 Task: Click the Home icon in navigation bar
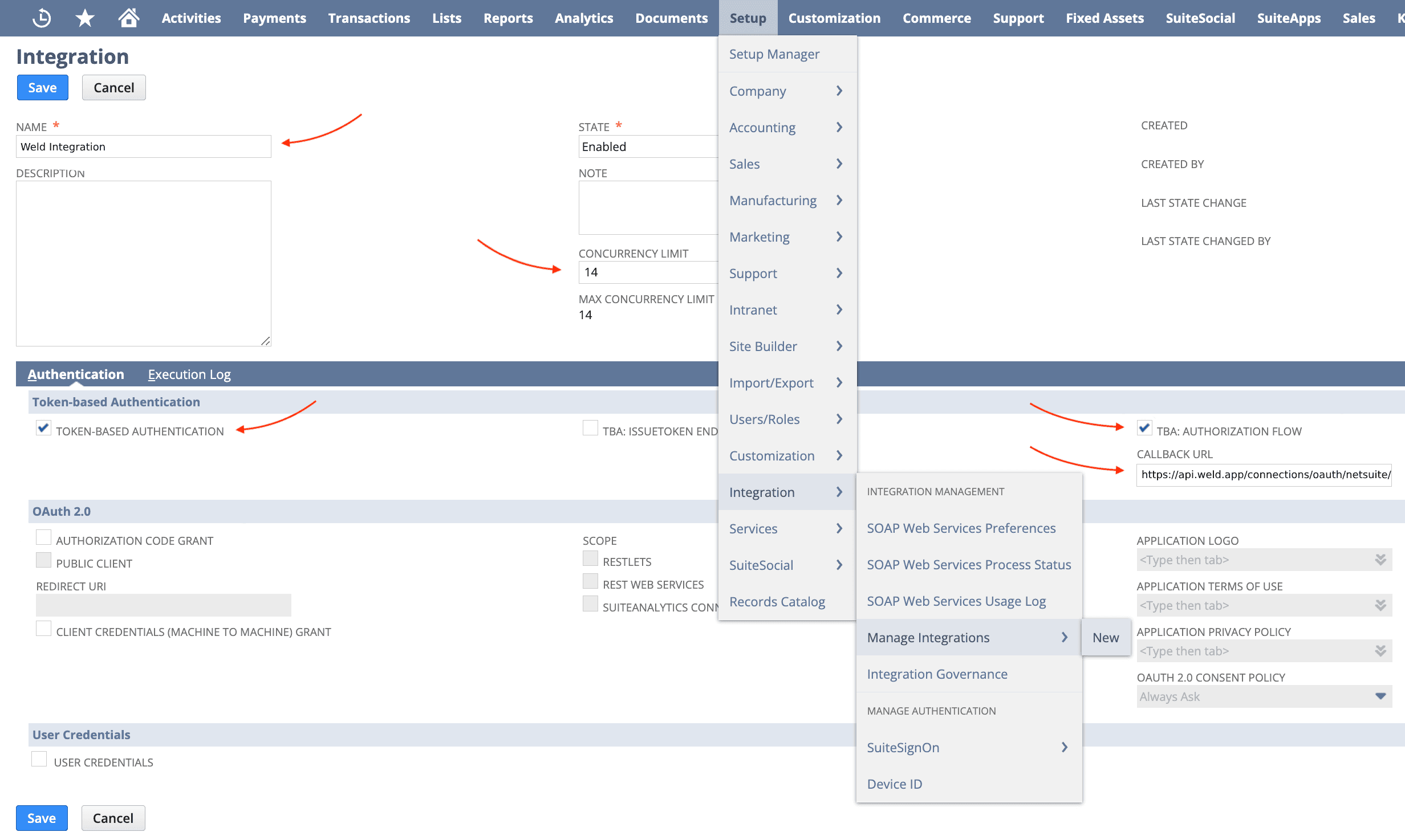click(127, 18)
